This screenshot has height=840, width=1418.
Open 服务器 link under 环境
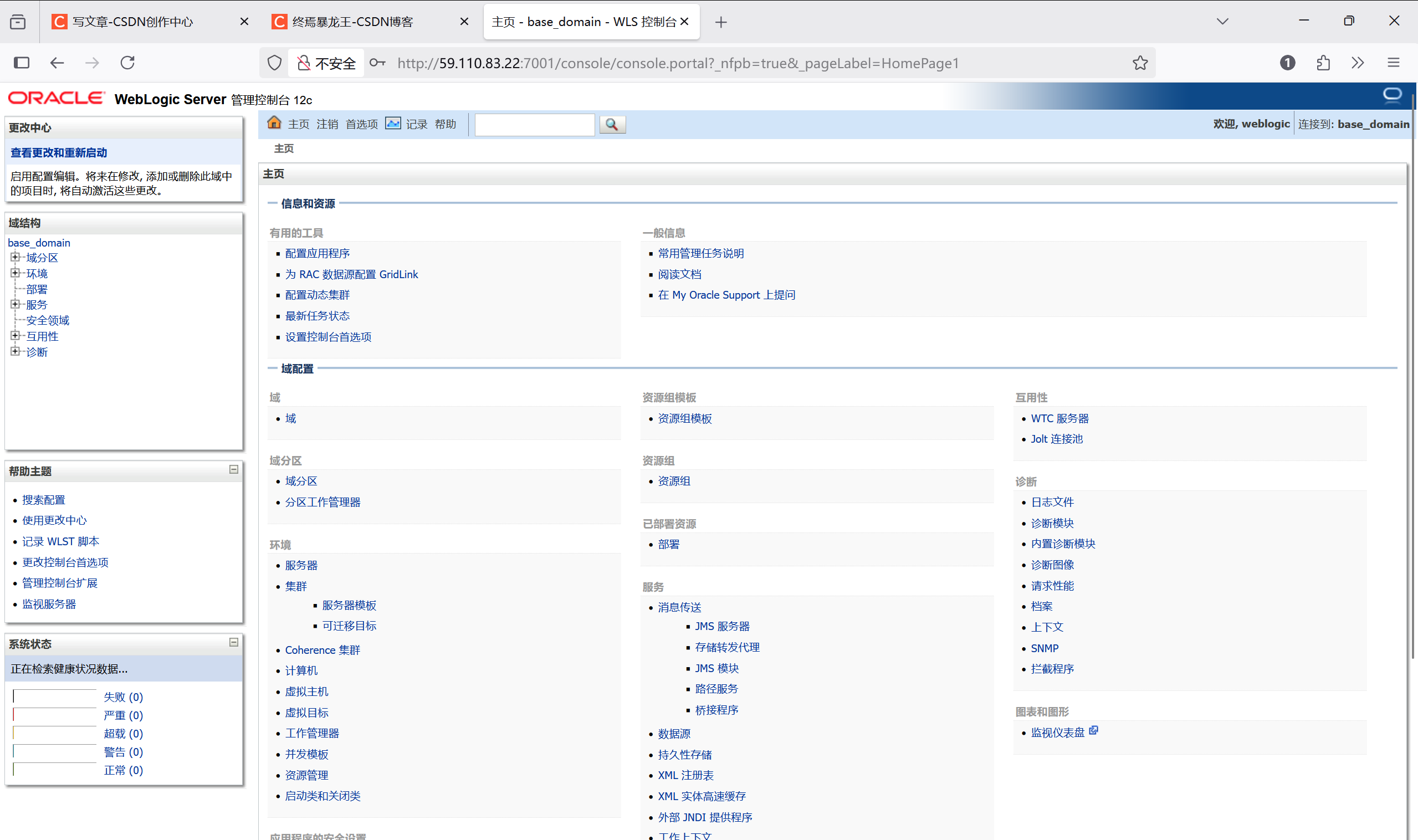pyautogui.click(x=301, y=566)
